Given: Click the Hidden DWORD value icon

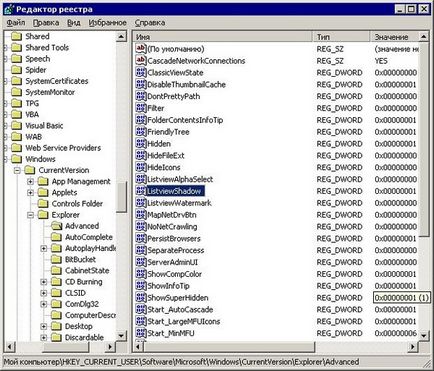Looking at the screenshot, I should click(x=141, y=144).
